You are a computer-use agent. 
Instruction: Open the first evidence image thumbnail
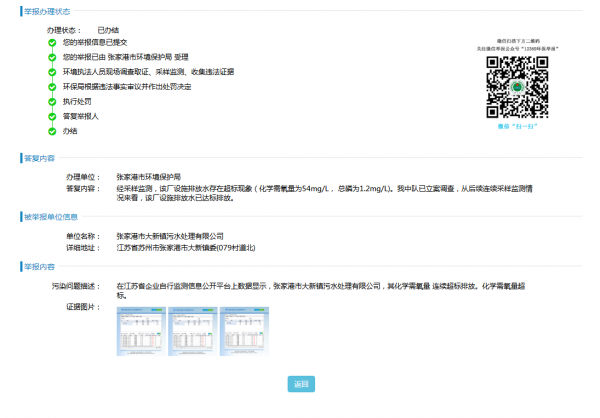141,331
